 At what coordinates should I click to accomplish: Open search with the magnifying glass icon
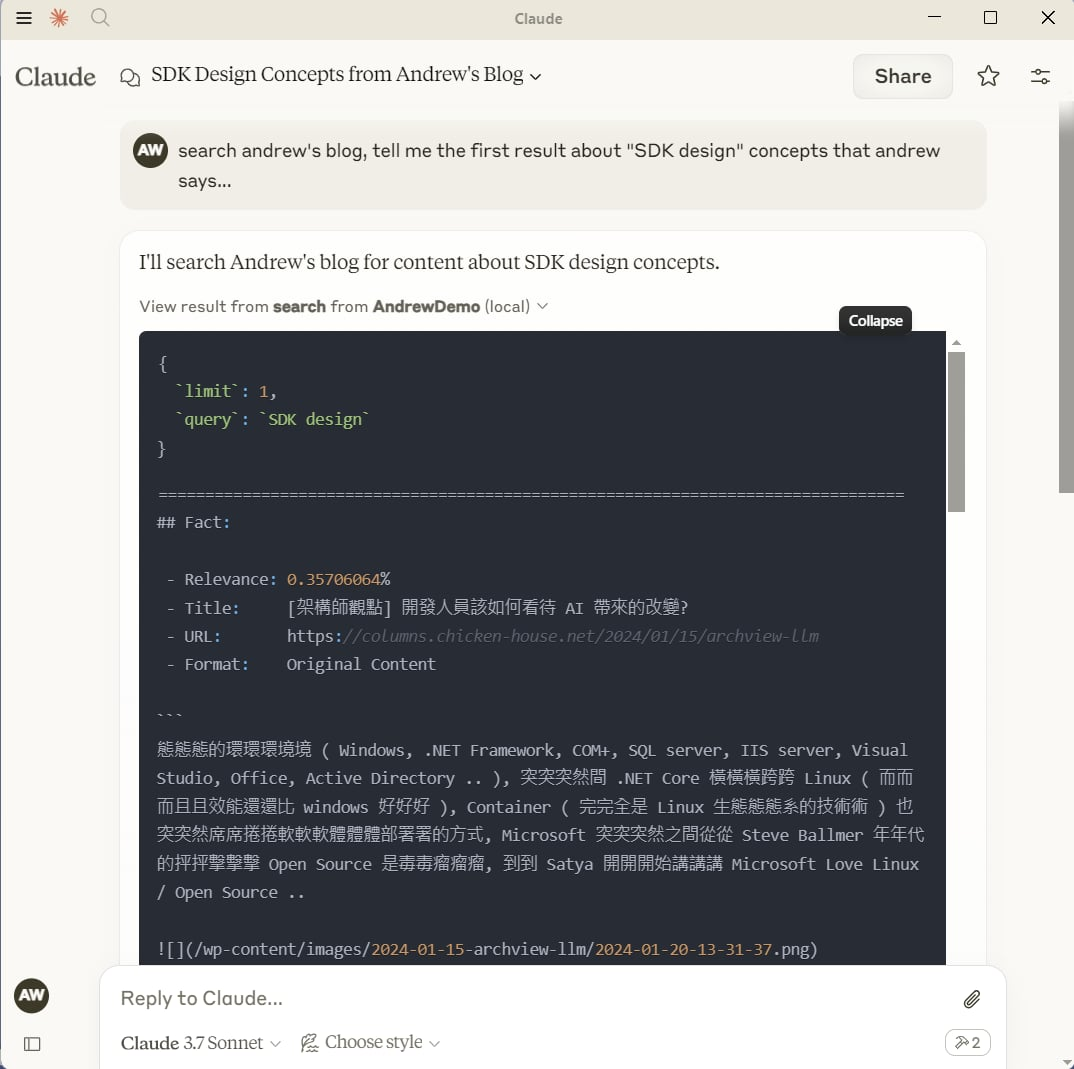click(x=99, y=17)
